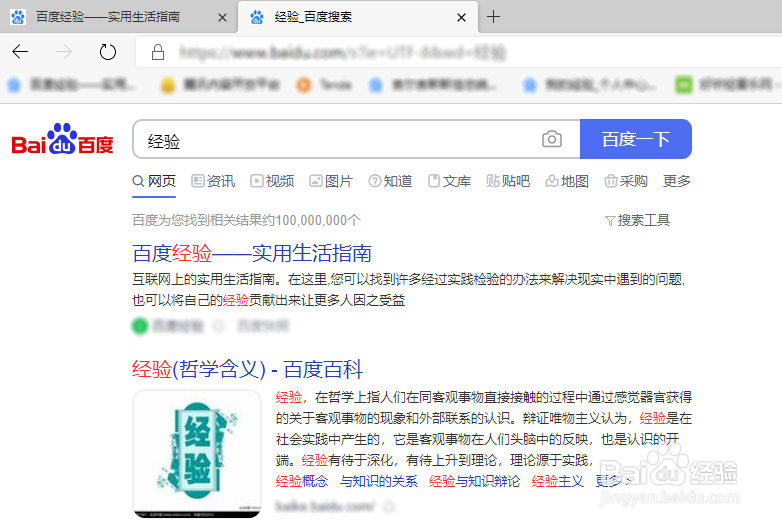Open the 经验概念 sub-link
The height and width of the screenshot is (524, 782).
(302, 481)
